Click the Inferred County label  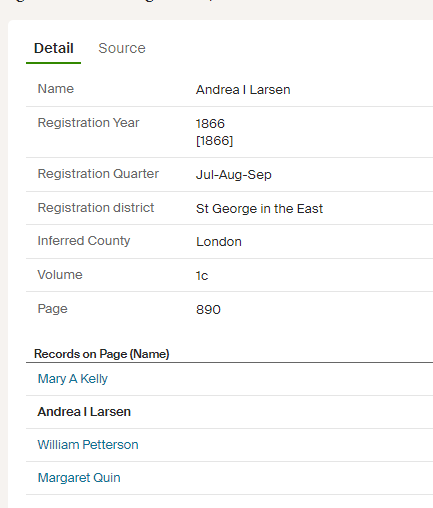click(x=84, y=241)
